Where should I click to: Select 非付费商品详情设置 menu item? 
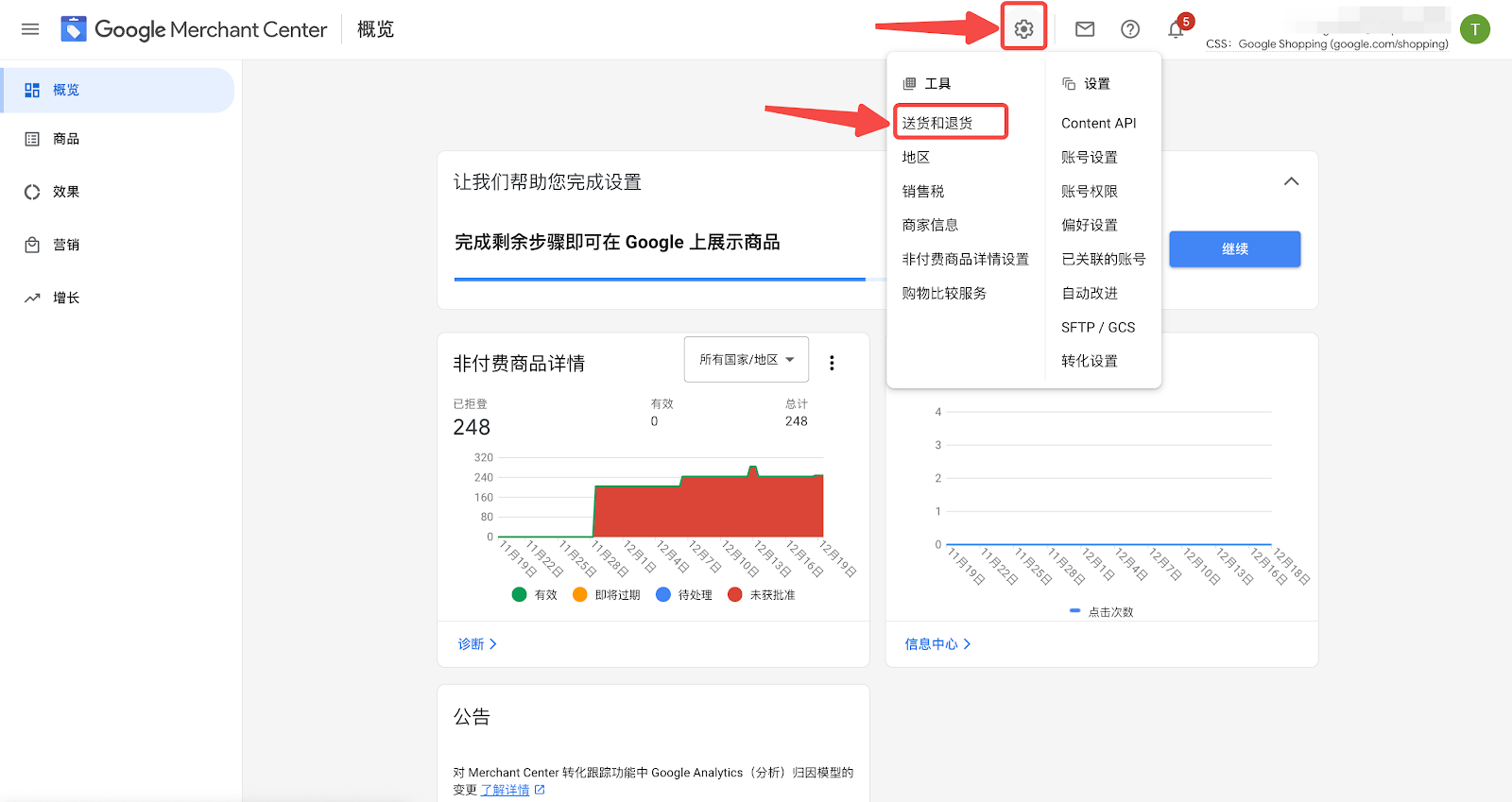click(x=965, y=259)
